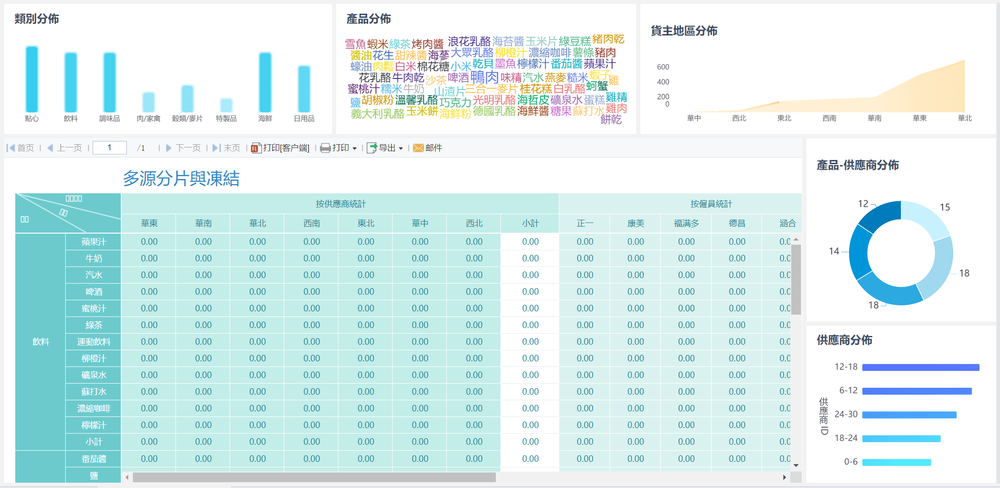Open the 打印 print dropdown
Screen dimensions: 1000x488
tap(338, 148)
